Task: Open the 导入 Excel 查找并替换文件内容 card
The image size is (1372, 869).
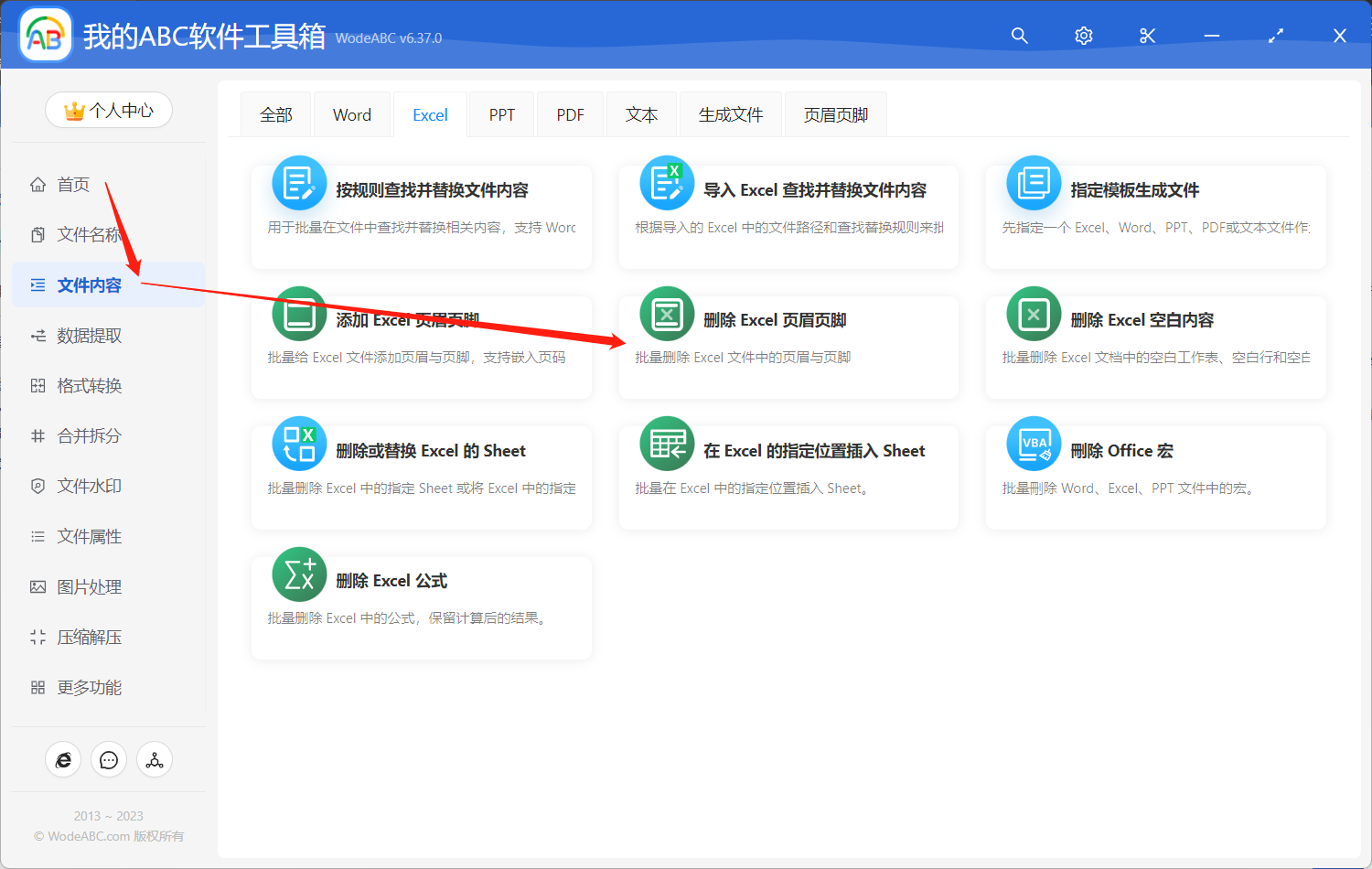Action: point(788,217)
